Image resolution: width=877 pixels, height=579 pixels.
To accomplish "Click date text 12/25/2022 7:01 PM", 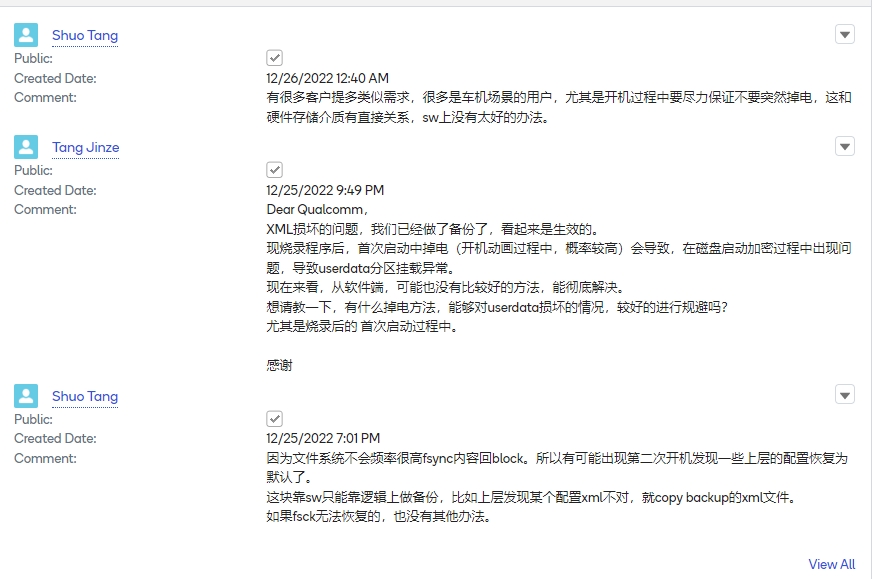I will pyautogui.click(x=323, y=438).
